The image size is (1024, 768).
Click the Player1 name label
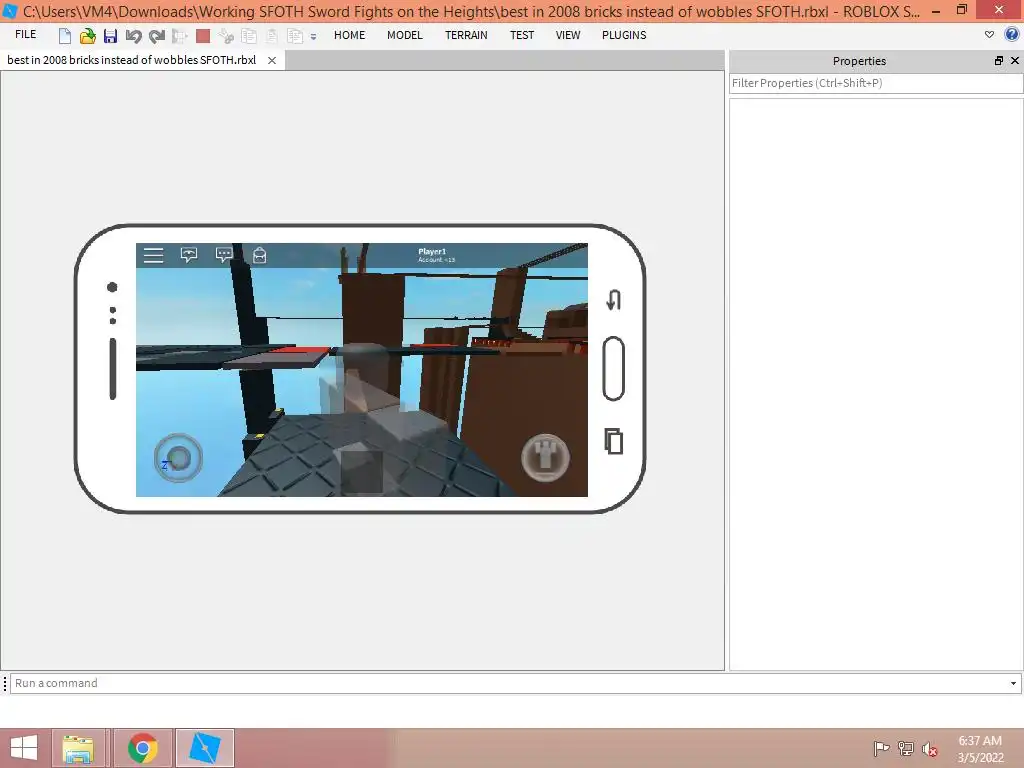pyautogui.click(x=432, y=251)
